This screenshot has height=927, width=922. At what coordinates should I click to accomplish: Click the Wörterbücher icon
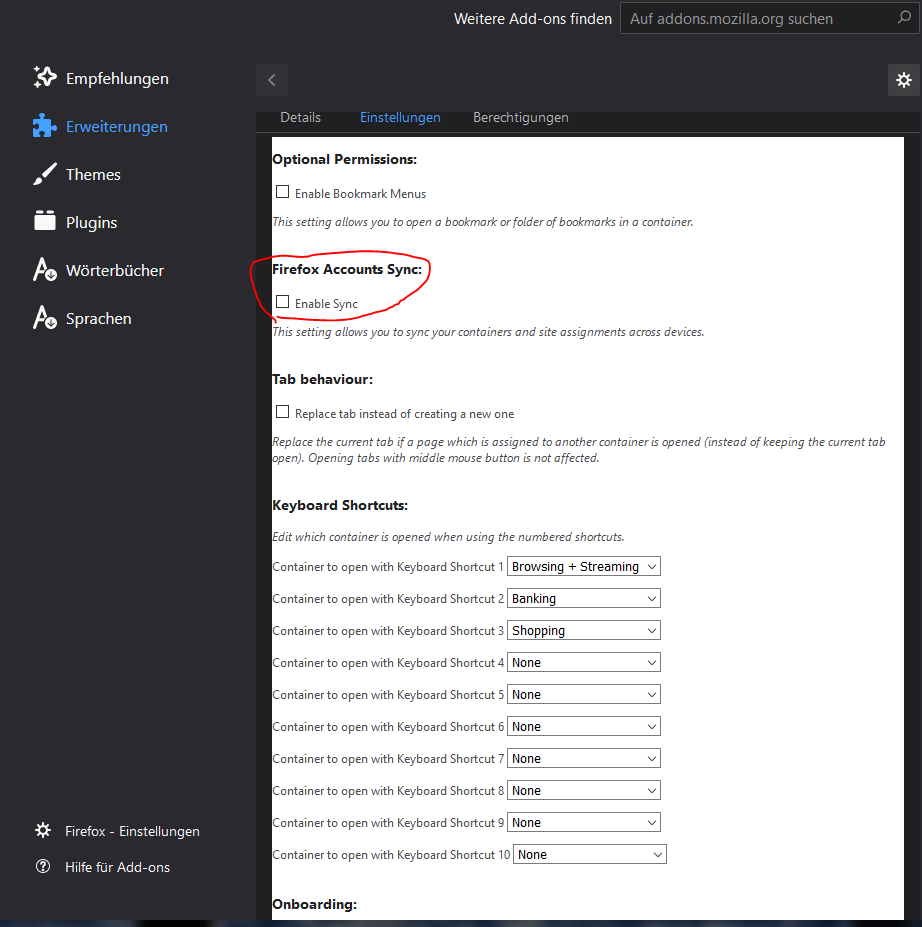(45, 270)
